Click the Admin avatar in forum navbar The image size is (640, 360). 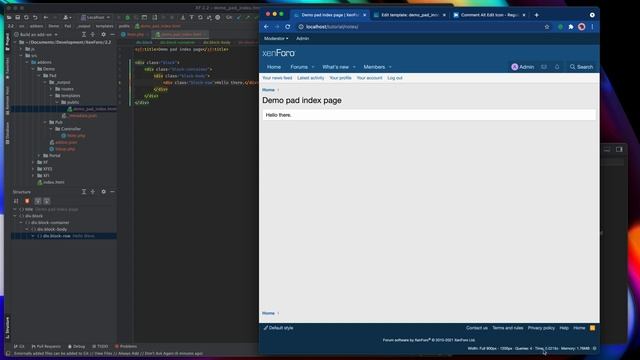[515, 67]
